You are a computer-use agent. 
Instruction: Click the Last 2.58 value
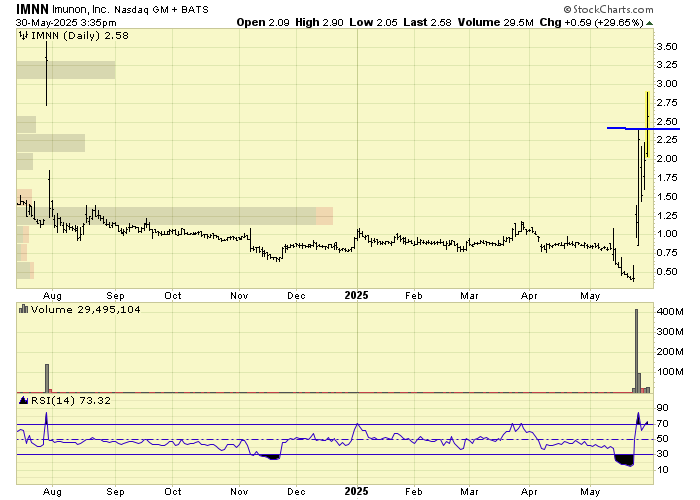click(x=427, y=22)
